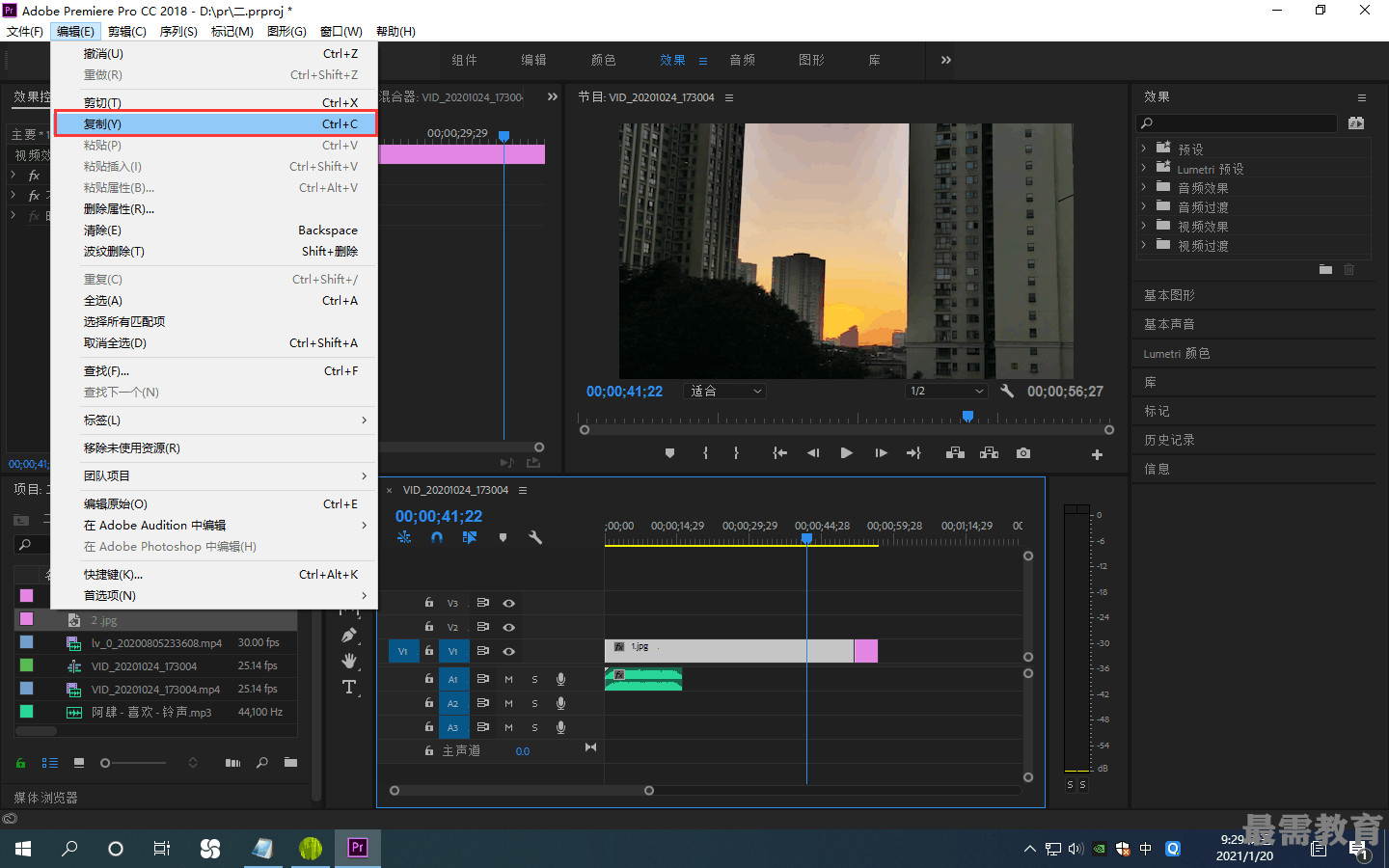1389x868 pixels.
Task: Click the Program monitor playhead marker
Action: coord(967,416)
